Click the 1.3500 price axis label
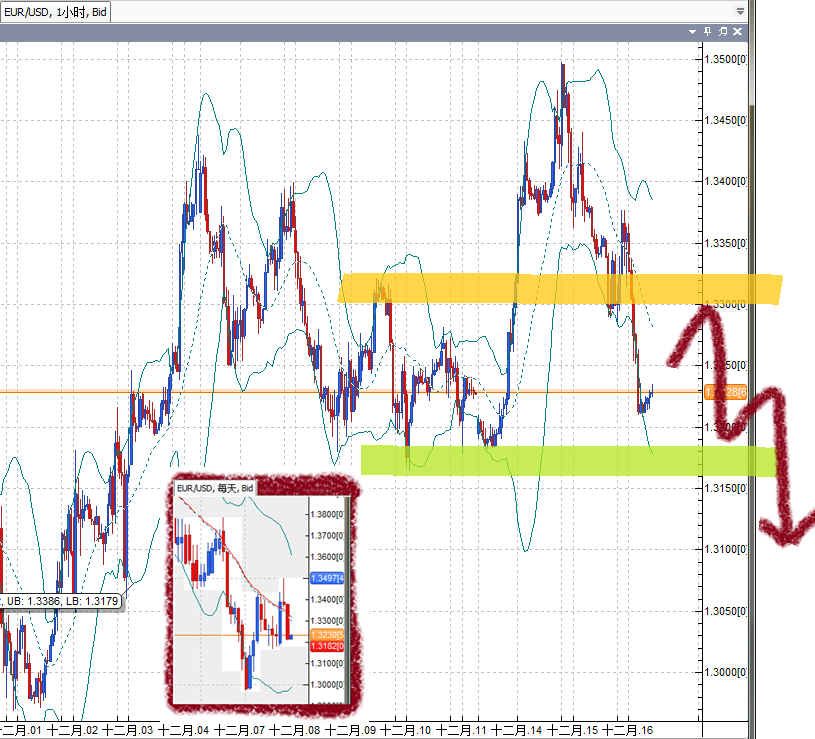 pyautogui.click(x=726, y=59)
